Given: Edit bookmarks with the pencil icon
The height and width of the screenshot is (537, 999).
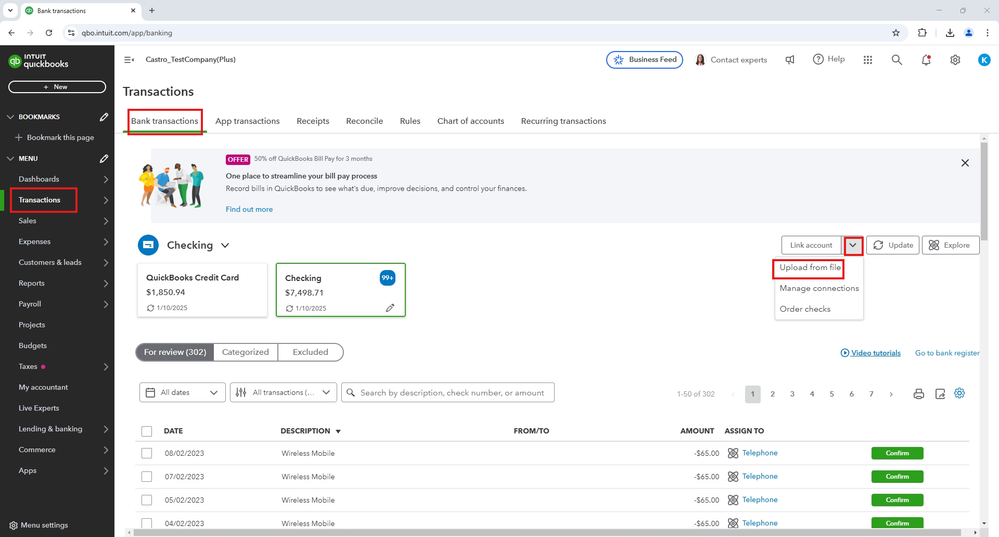Looking at the screenshot, I should (104, 117).
